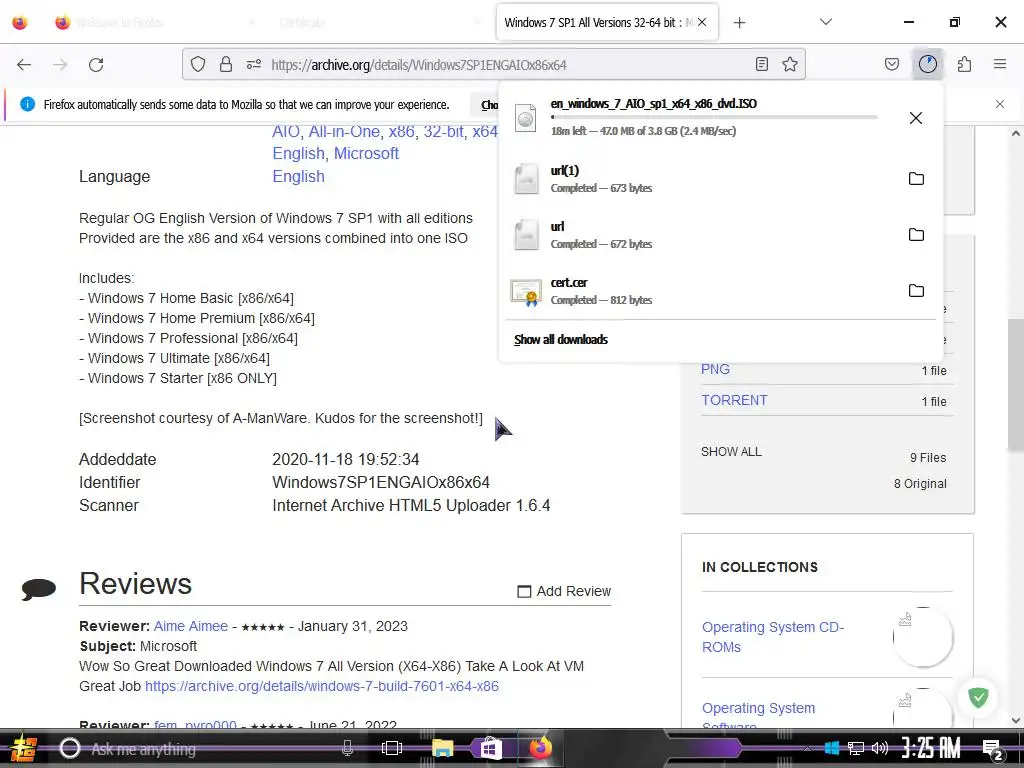Image resolution: width=1024 pixels, height=768 pixels.
Task: Open site permissions icon in address bar
Action: (254, 64)
